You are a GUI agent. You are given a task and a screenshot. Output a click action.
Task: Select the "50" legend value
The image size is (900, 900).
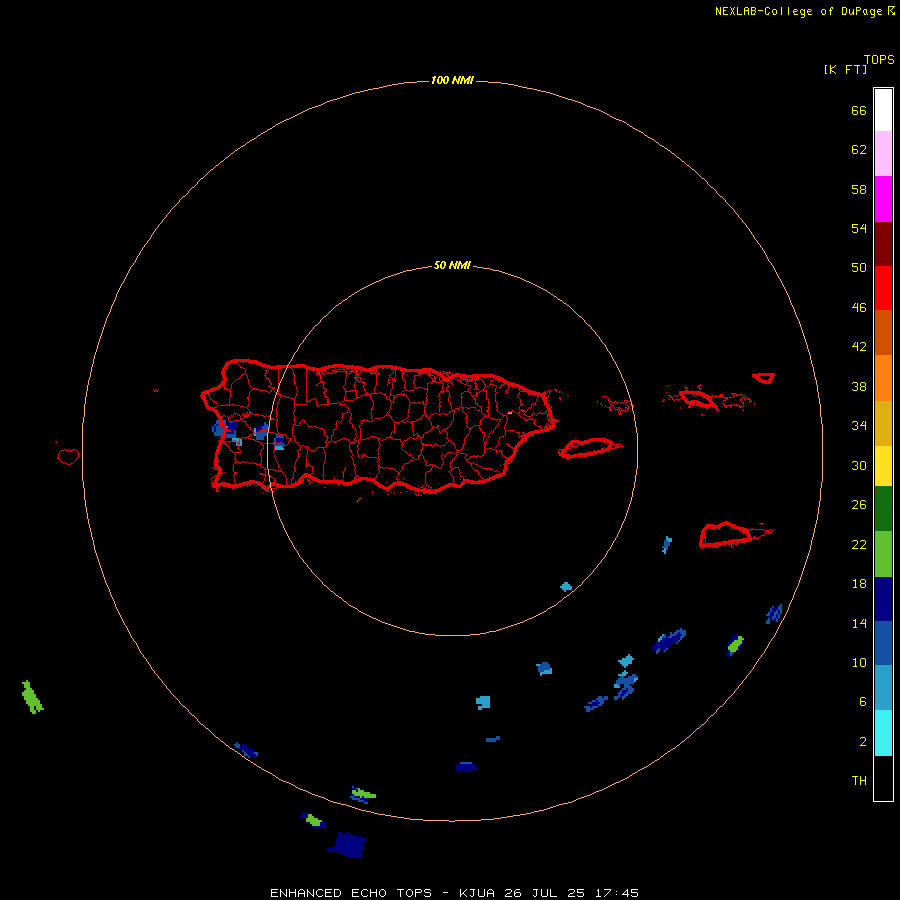(859, 268)
